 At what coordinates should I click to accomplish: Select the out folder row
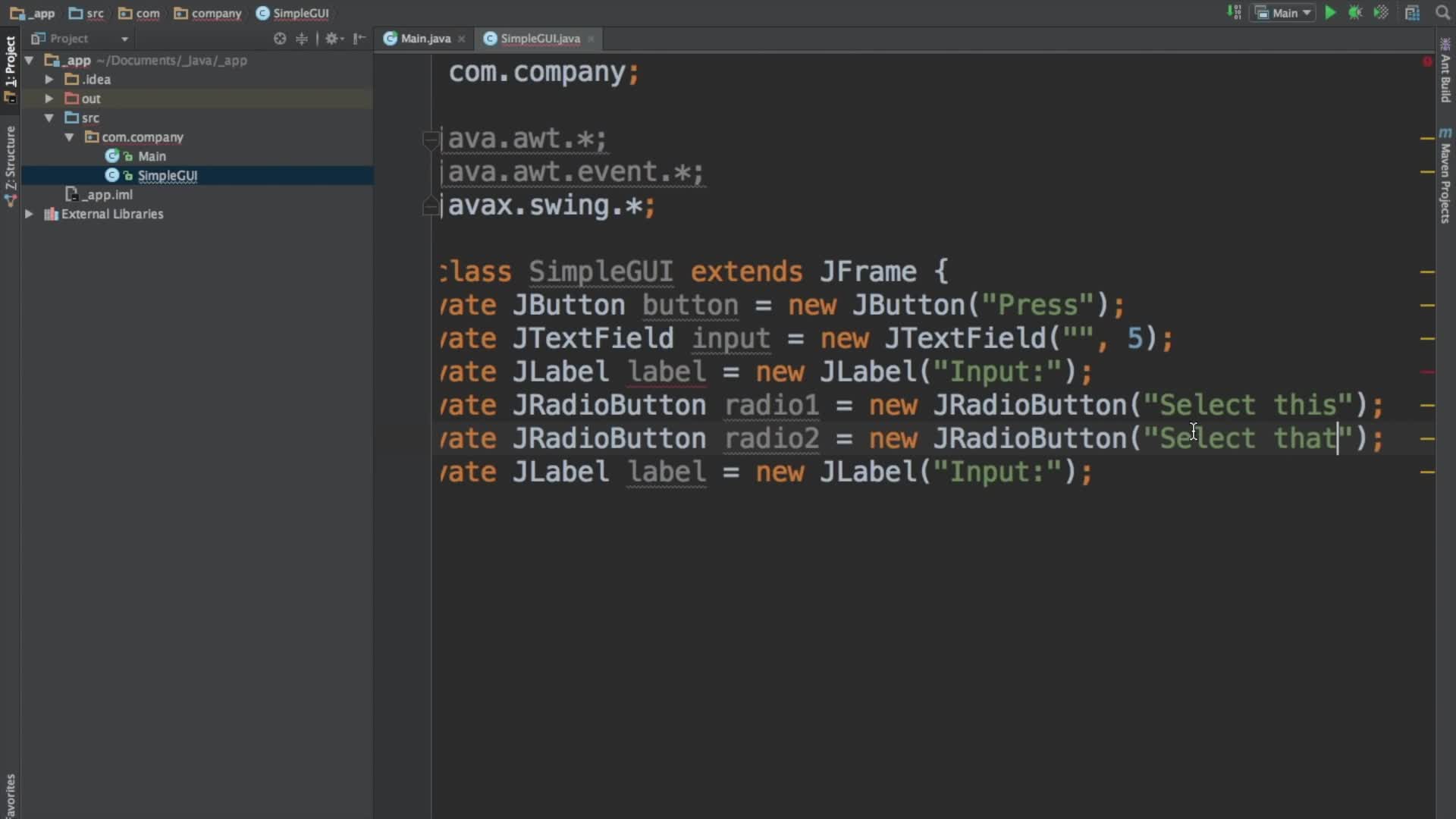(x=197, y=99)
